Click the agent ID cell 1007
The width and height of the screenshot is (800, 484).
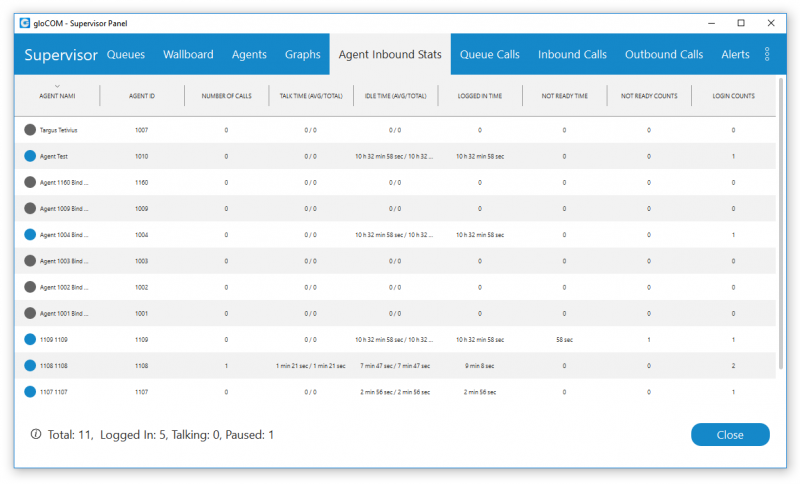141,130
